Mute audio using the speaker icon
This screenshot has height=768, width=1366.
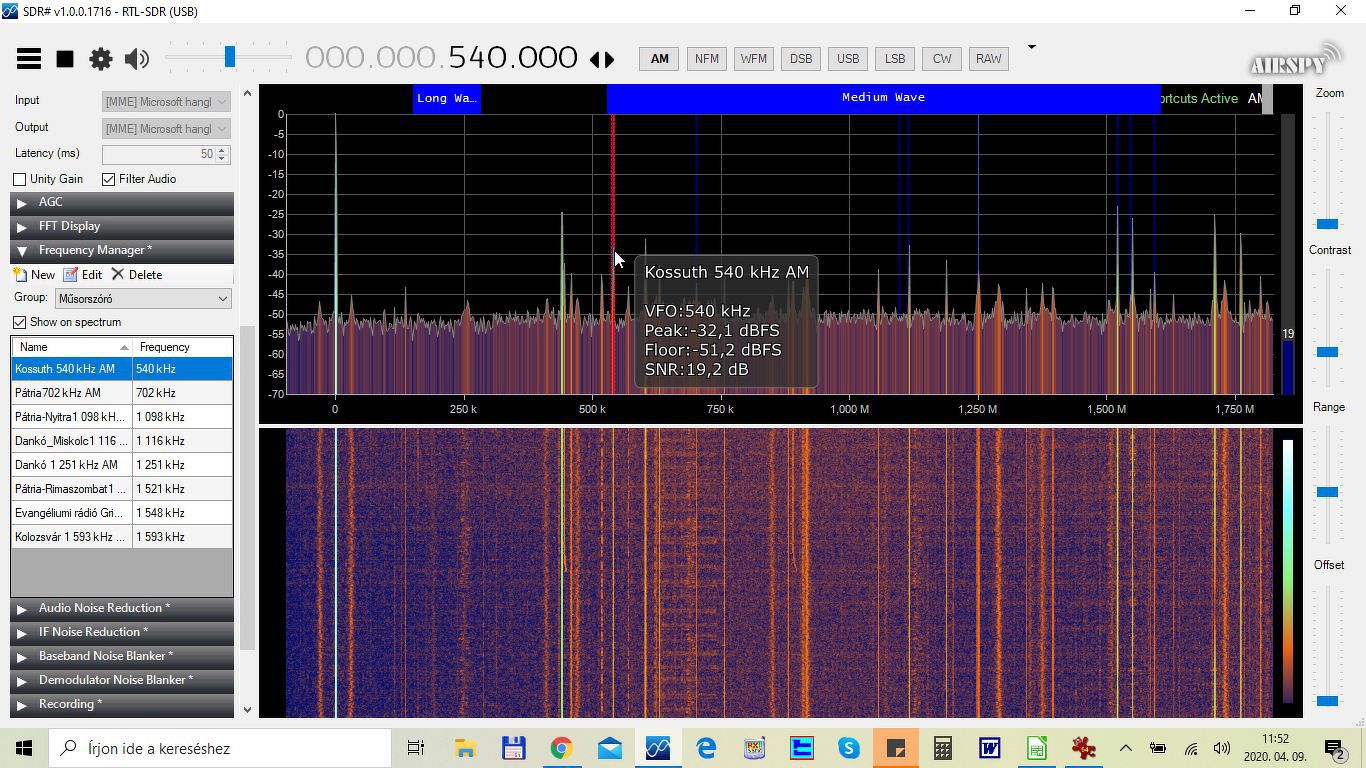(x=136, y=59)
